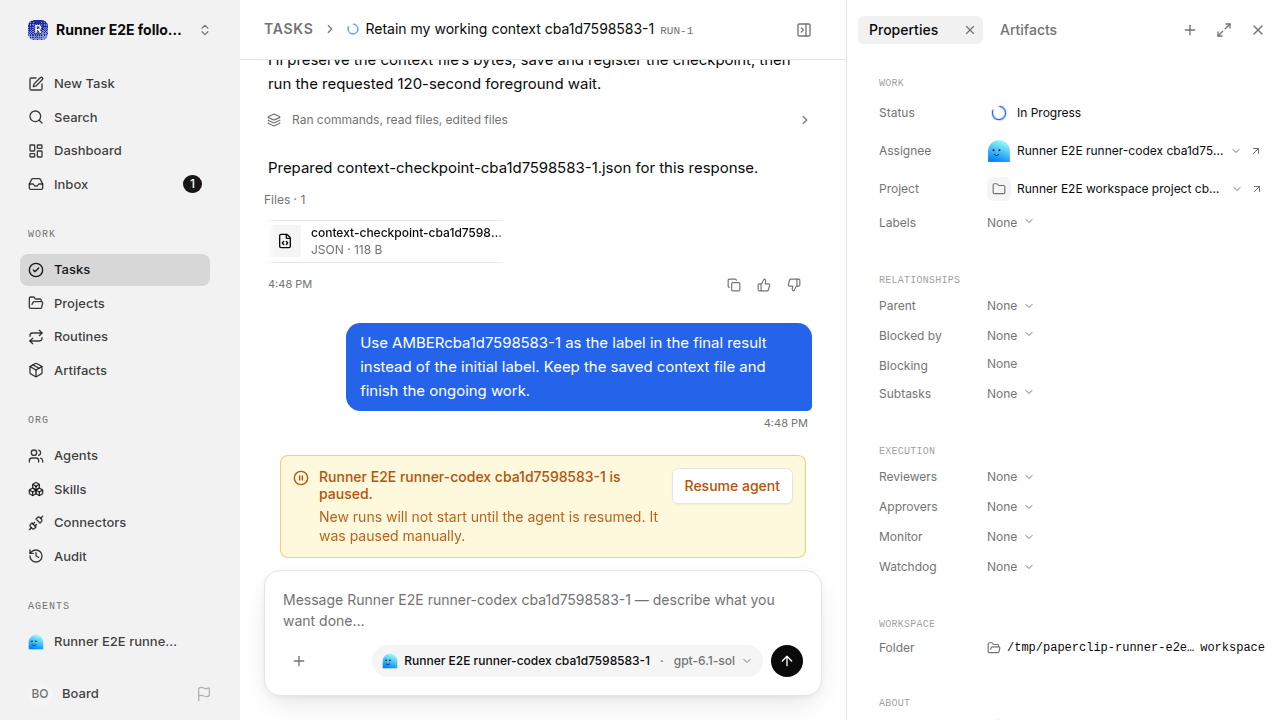
Task: Open Tasks in the sidebar
Action: (x=115, y=270)
